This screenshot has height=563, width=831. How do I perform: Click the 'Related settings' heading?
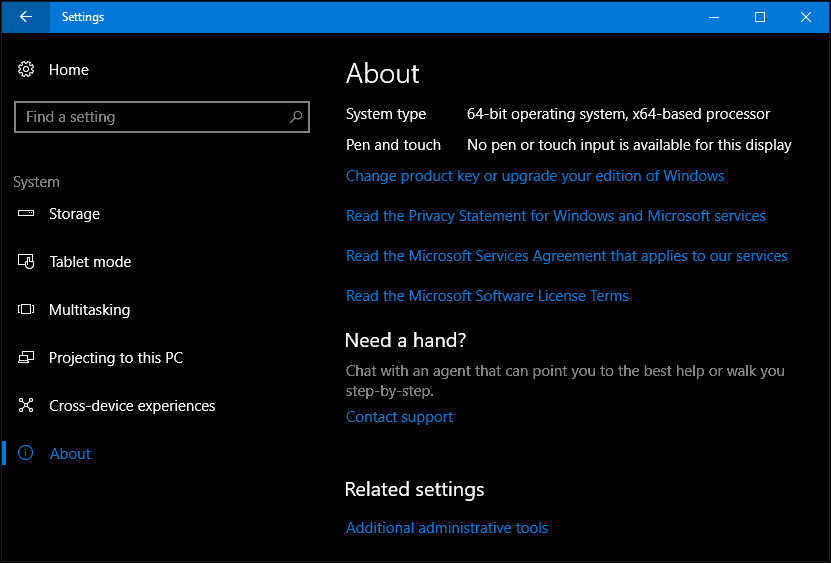[x=414, y=489]
